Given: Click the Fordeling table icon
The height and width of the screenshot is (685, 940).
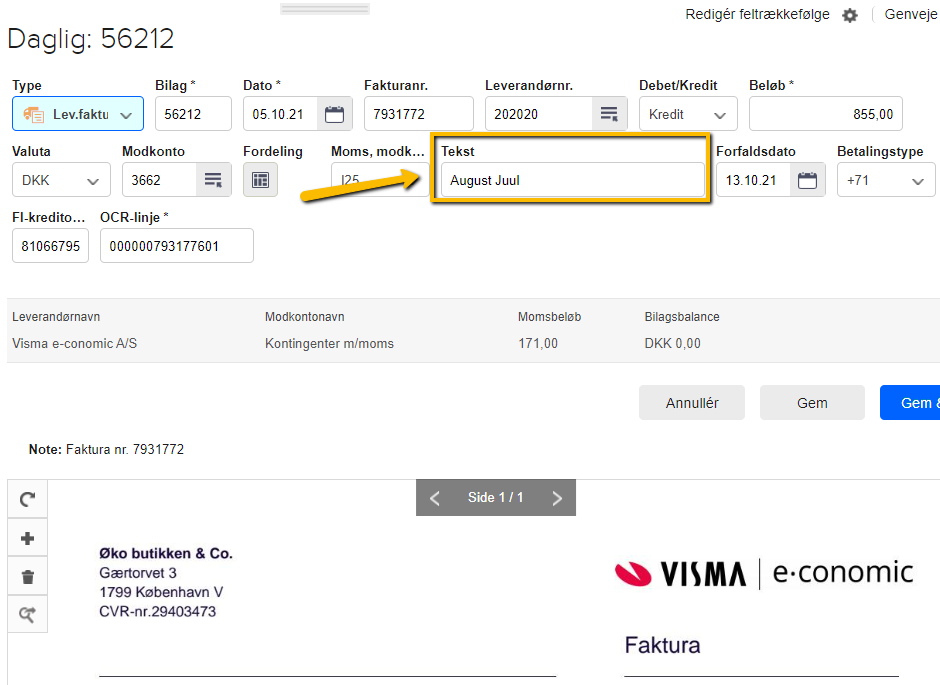Looking at the screenshot, I should 260,180.
